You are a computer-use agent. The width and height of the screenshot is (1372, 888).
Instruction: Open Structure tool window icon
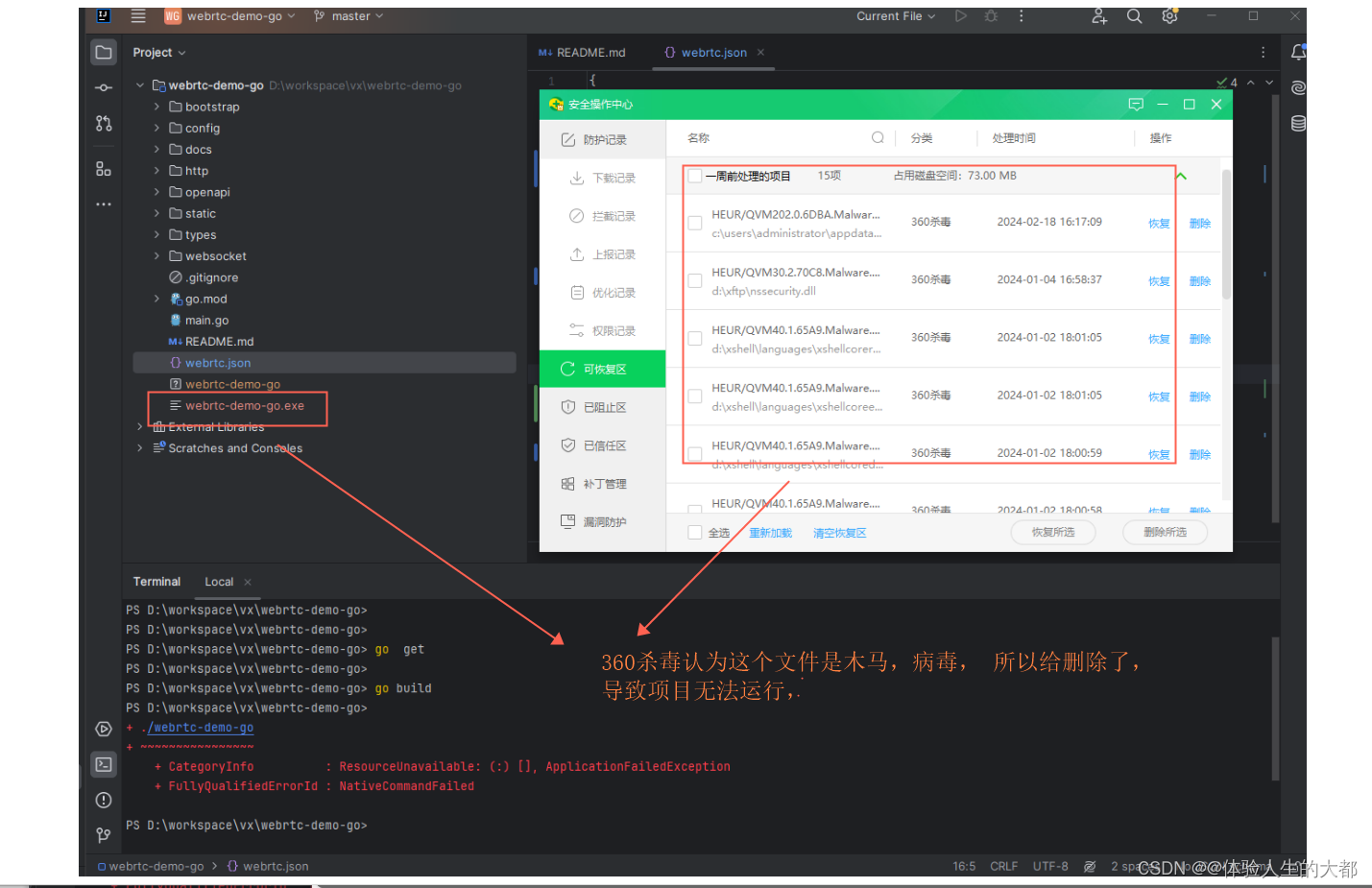[104, 169]
